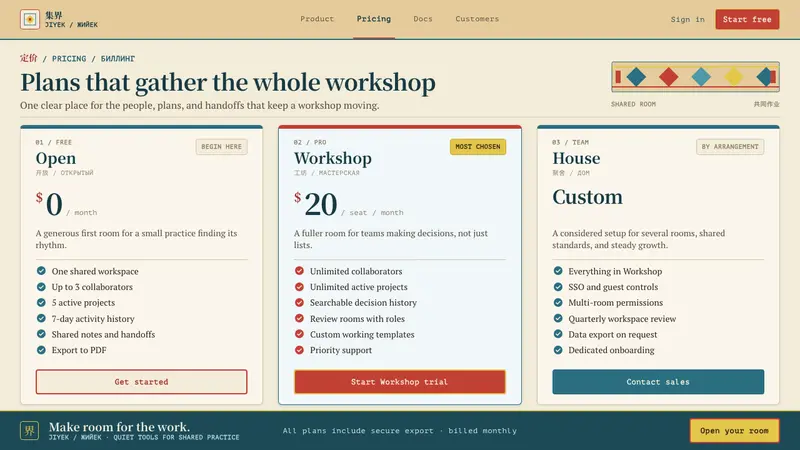800x450 pixels.
Task: Click red check icon beside Priority support
Action: (x=299, y=350)
